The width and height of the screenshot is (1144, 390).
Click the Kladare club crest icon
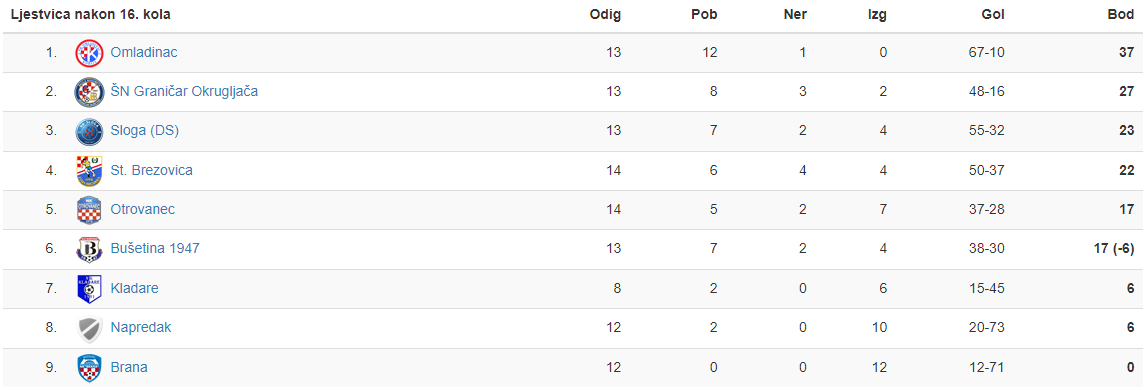tap(87, 289)
